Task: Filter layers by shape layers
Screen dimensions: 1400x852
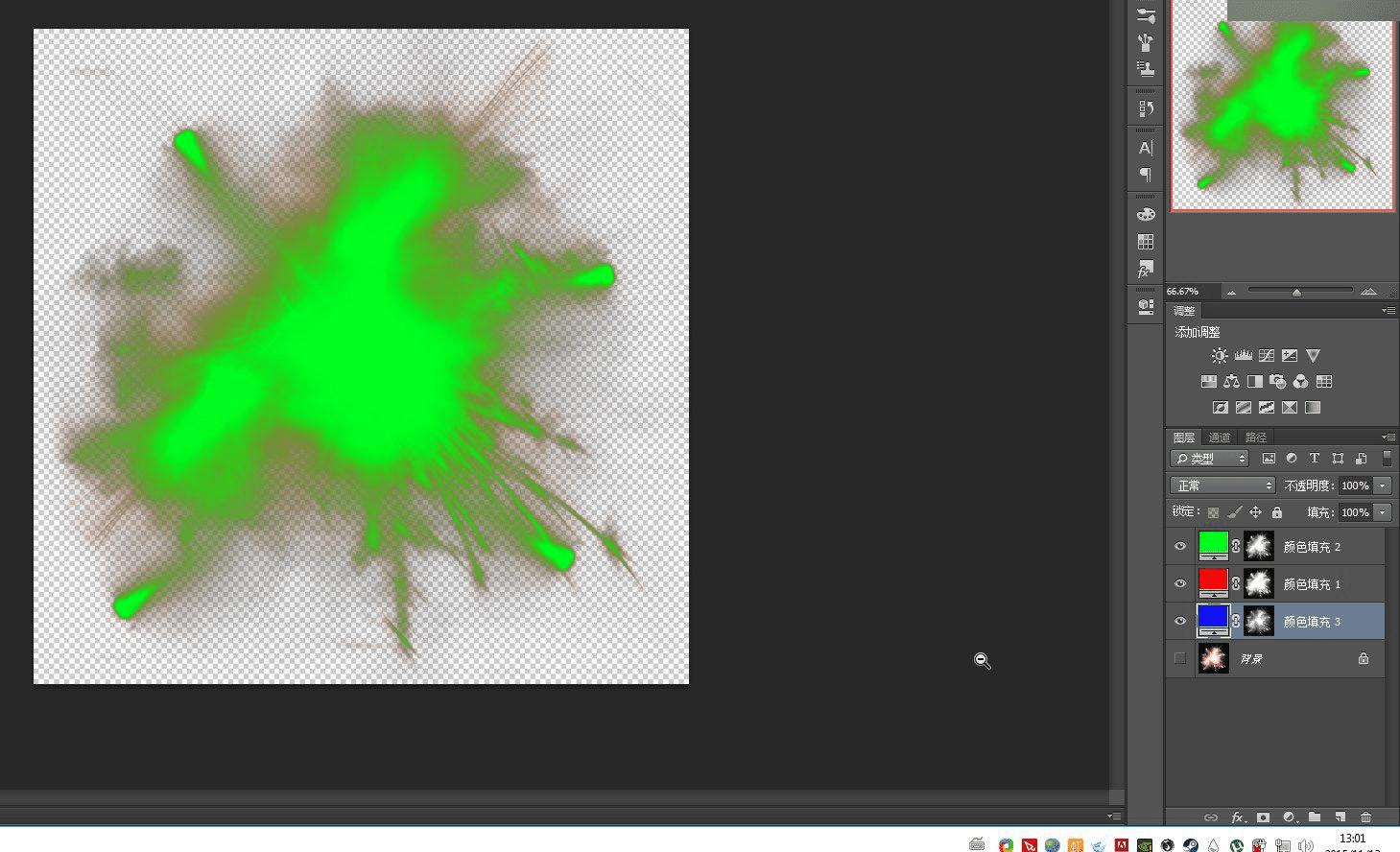Action: click(x=1338, y=459)
